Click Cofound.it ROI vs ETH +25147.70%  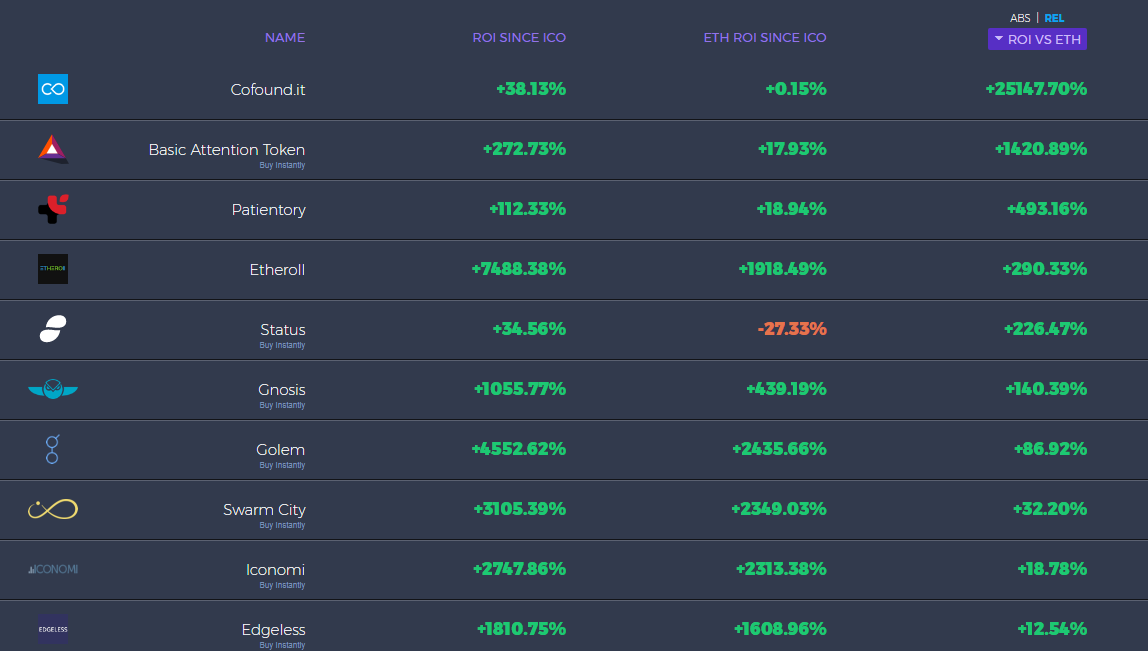pyautogui.click(x=1036, y=89)
